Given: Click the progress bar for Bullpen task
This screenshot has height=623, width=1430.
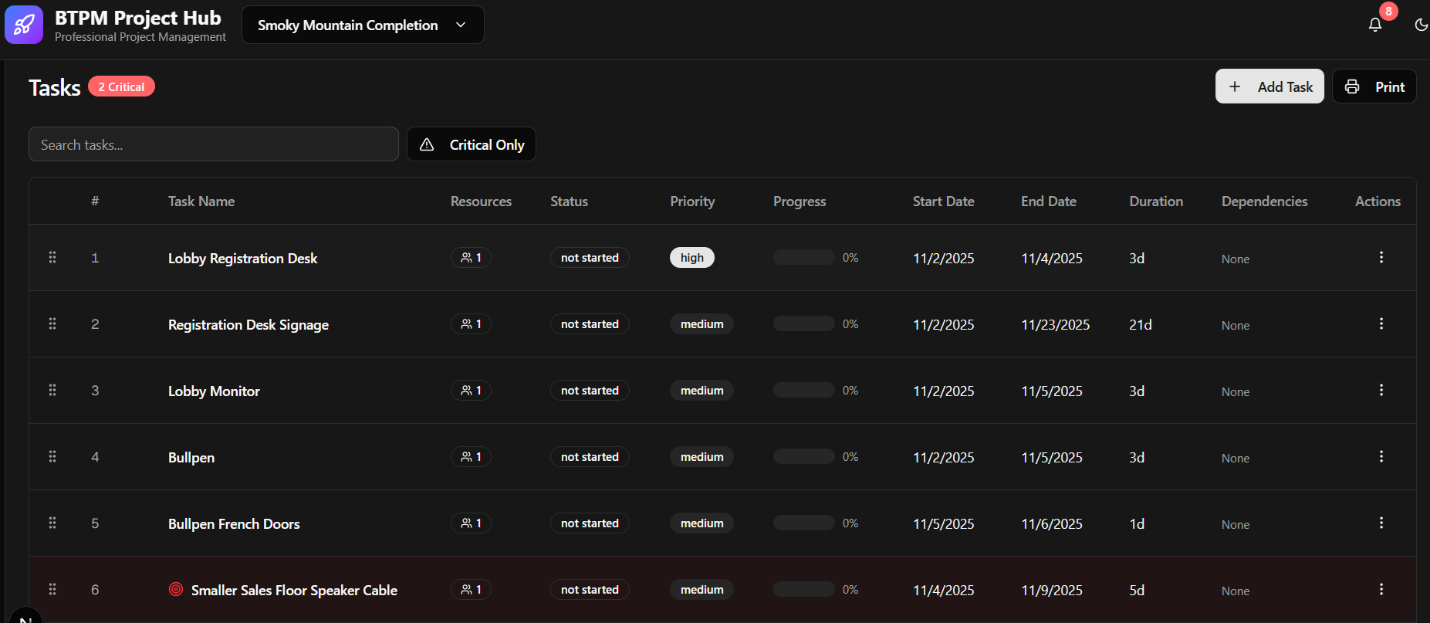Looking at the screenshot, I should point(804,457).
